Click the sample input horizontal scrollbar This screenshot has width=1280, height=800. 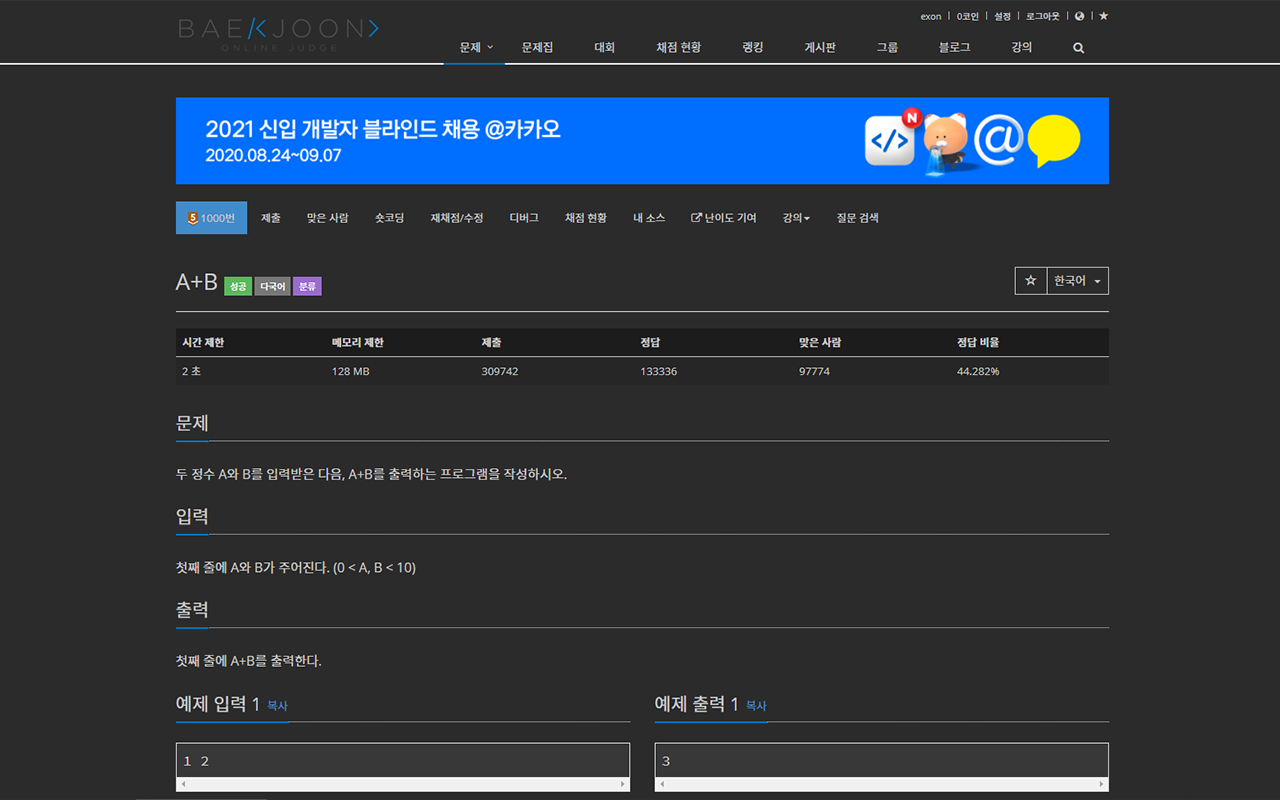[x=403, y=784]
